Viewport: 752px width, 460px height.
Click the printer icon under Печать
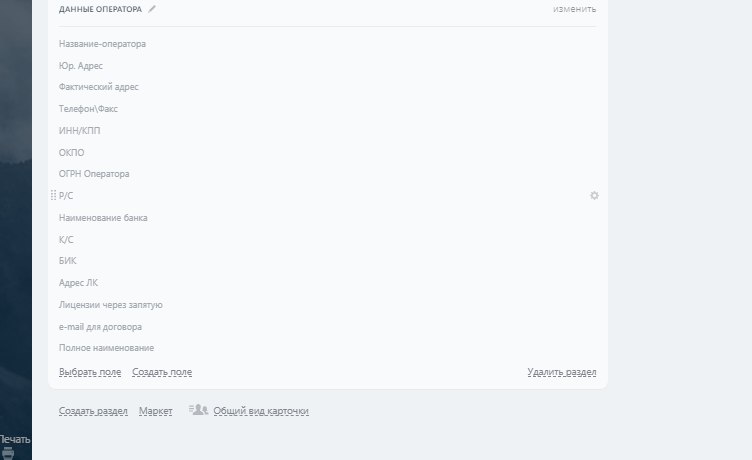click(x=8, y=453)
